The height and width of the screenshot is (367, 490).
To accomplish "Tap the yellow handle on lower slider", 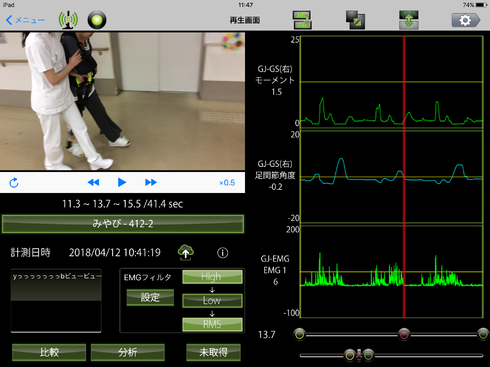I will pos(350,355).
